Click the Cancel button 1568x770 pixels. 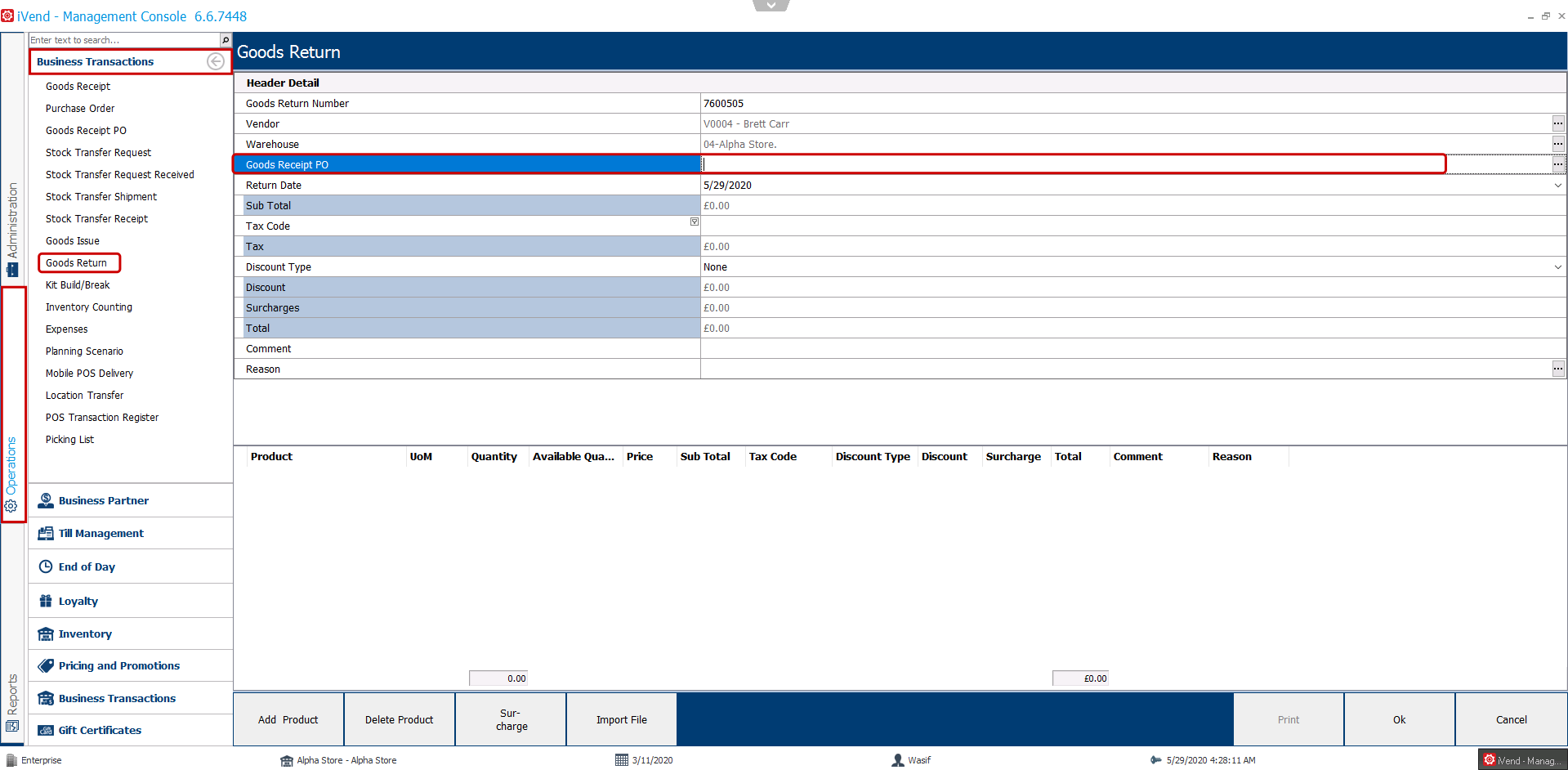point(1512,719)
